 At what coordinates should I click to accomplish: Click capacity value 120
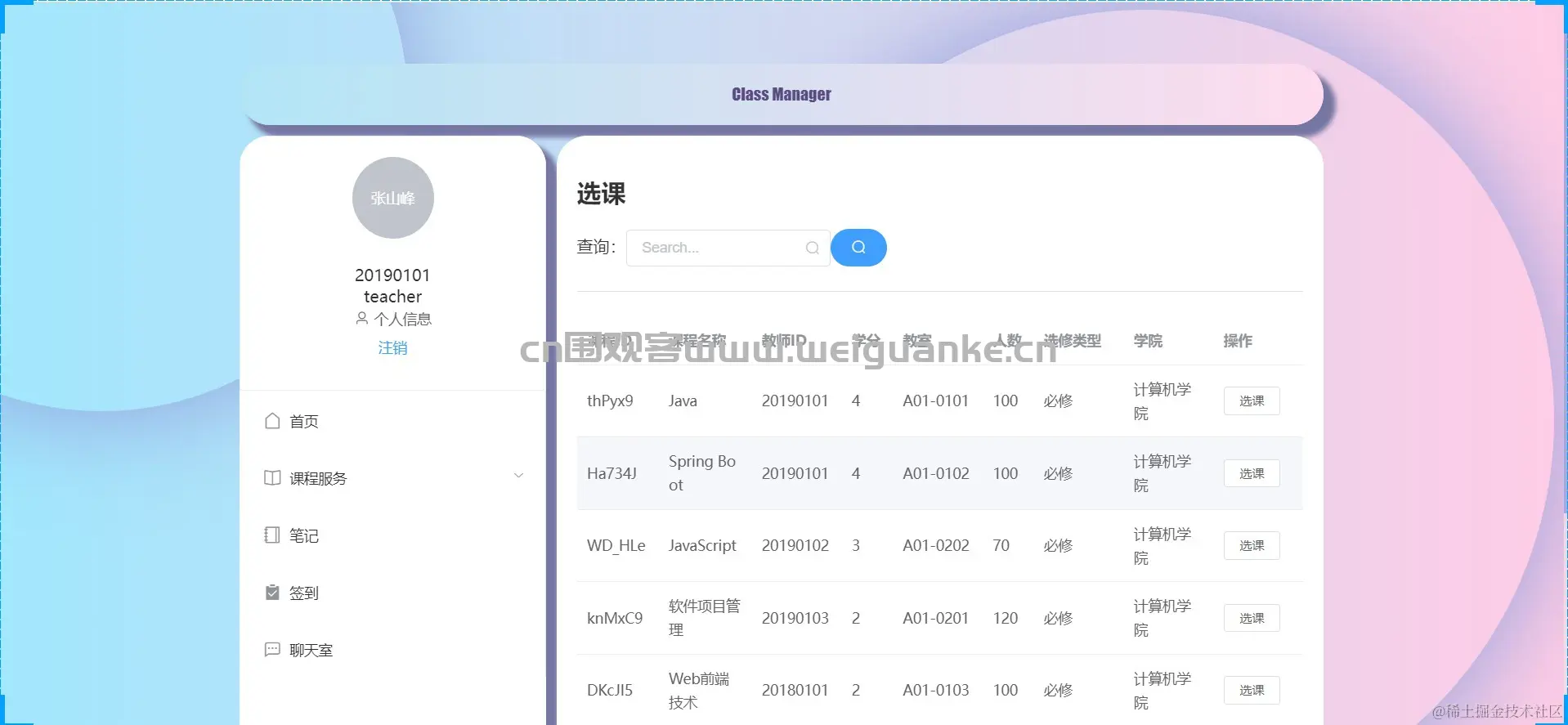click(x=1006, y=618)
